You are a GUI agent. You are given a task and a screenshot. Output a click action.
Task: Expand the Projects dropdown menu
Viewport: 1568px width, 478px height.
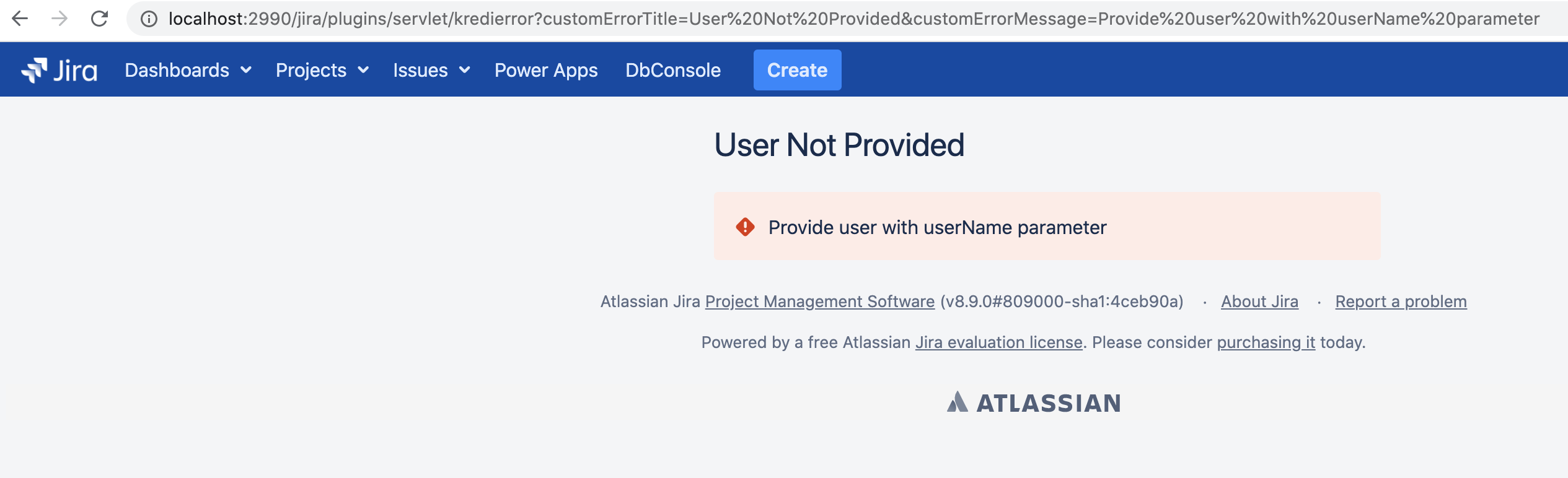(x=322, y=70)
